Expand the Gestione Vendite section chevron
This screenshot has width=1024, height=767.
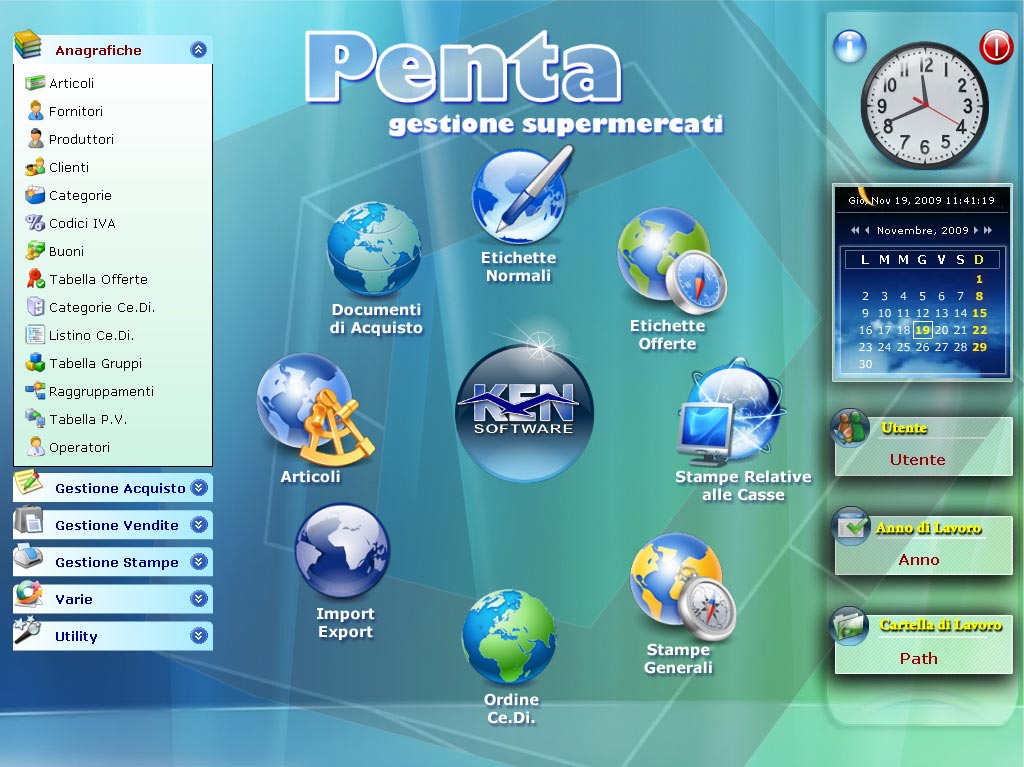[199, 525]
